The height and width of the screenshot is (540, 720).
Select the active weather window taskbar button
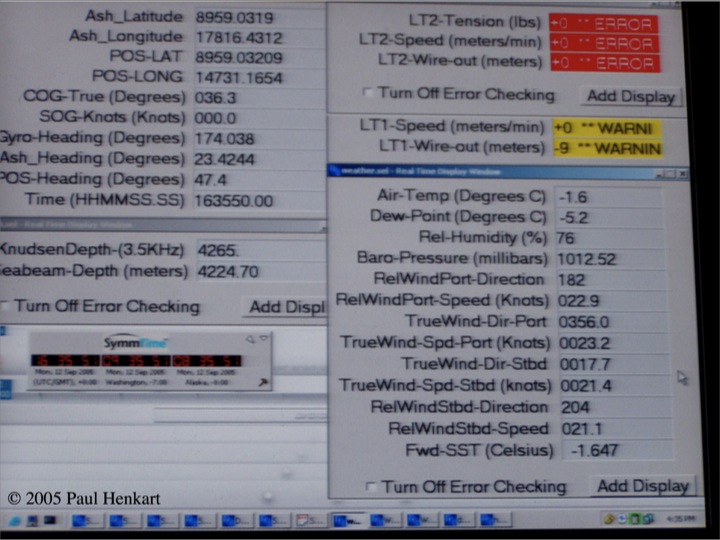(x=347, y=520)
